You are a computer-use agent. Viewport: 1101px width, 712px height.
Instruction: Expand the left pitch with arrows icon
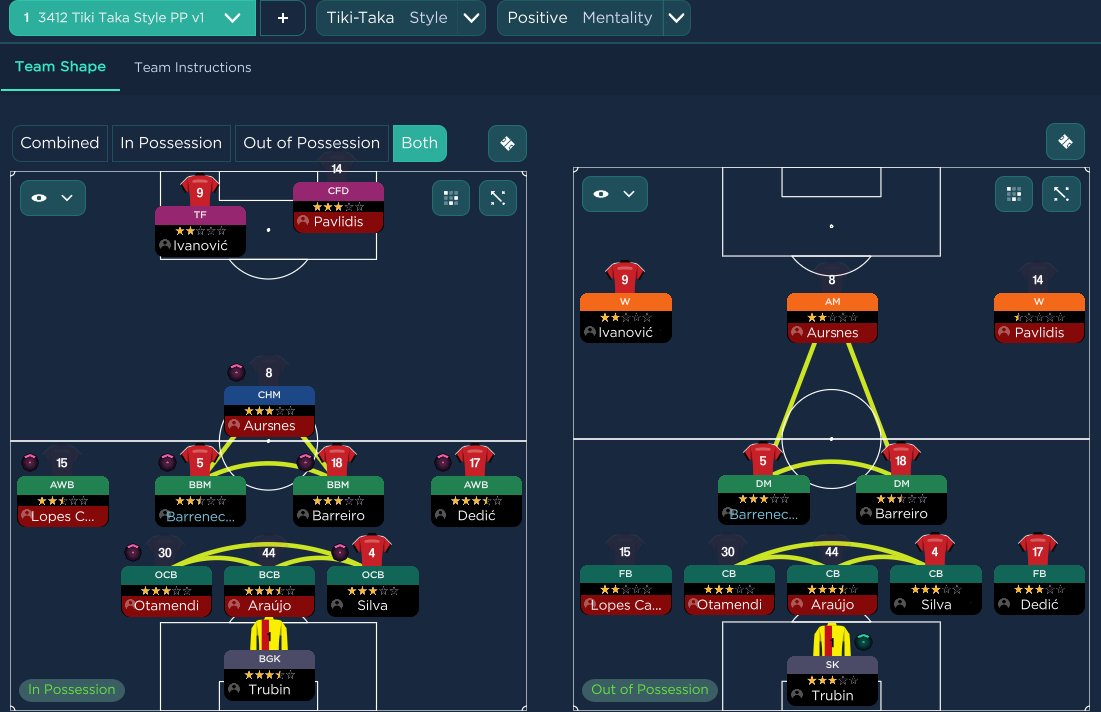click(x=498, y=198)
